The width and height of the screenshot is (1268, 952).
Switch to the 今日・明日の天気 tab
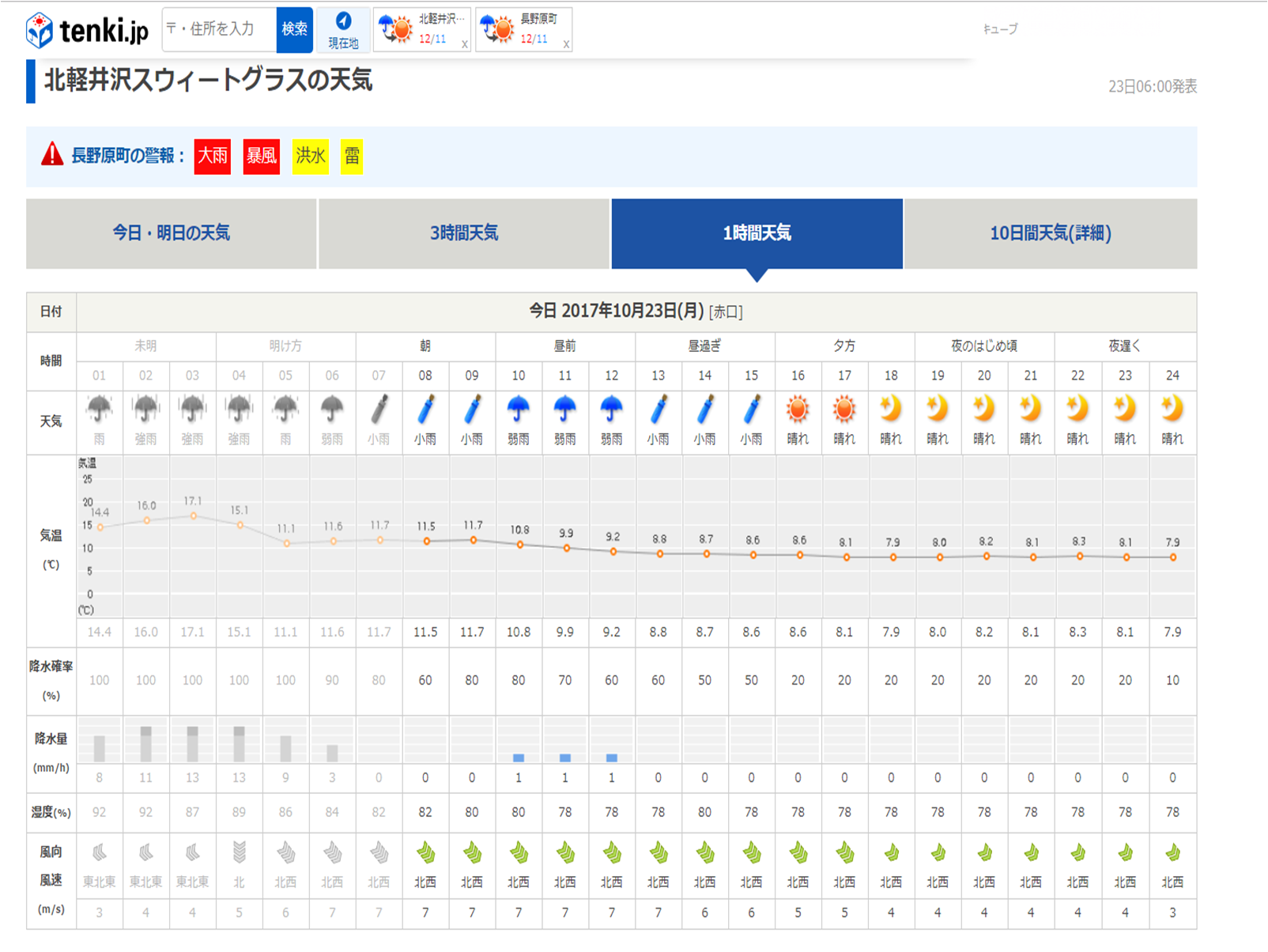172,233
